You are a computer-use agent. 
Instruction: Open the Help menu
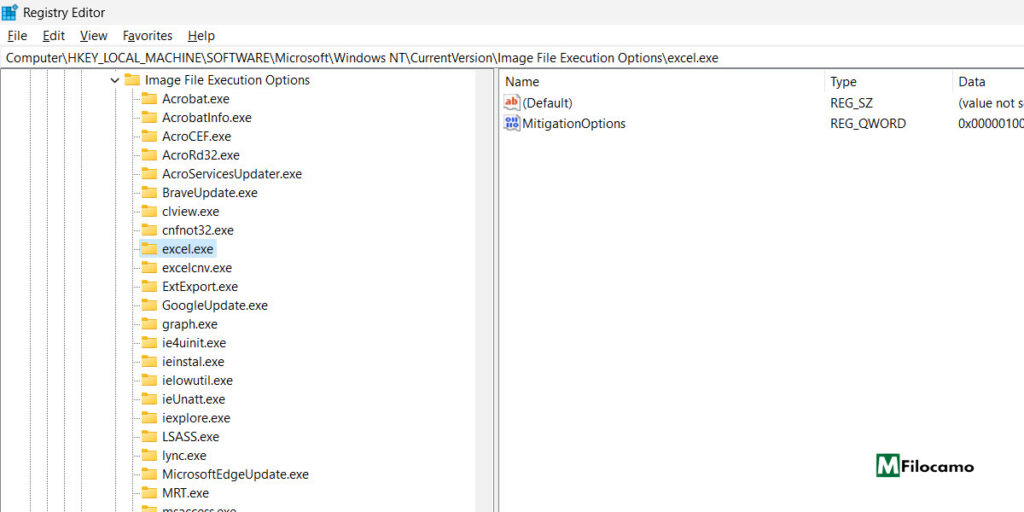[201, 36]
